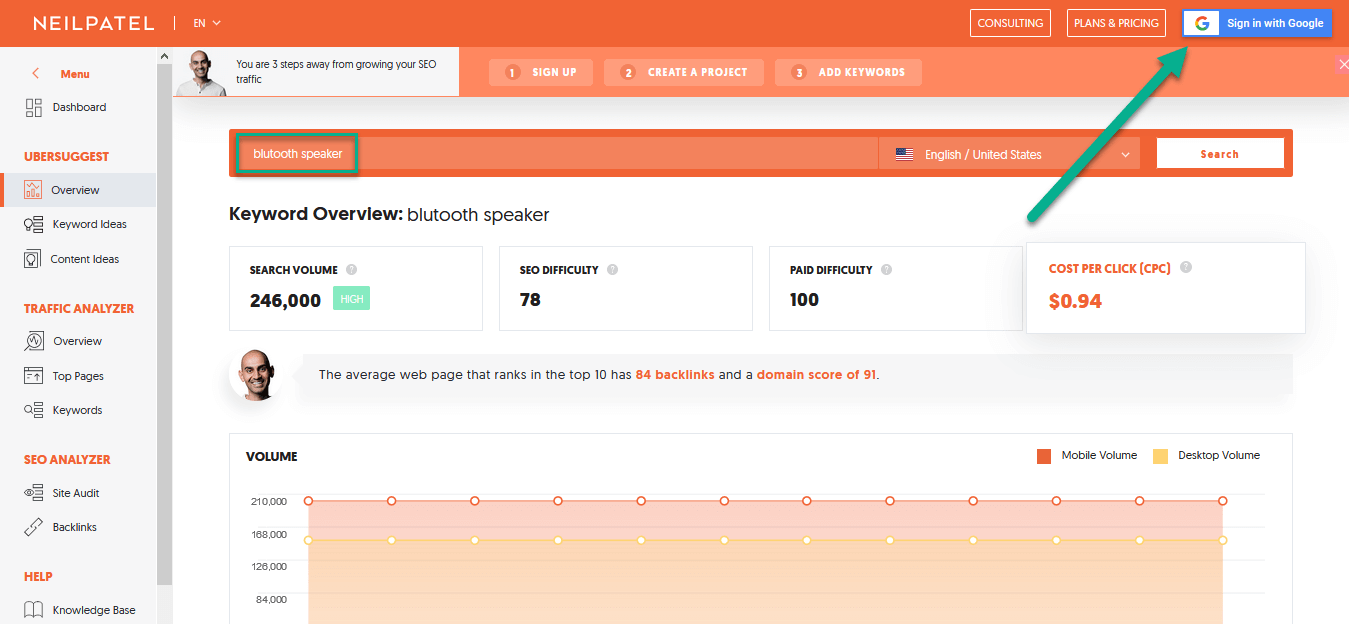Toggle Desktop Volume legend swatch
Viewport: 1349px width, 624px height.
1160,456
